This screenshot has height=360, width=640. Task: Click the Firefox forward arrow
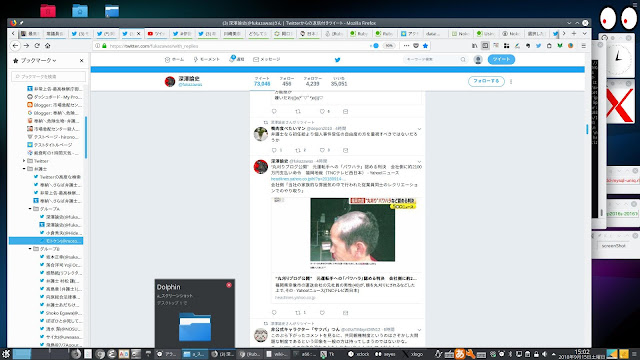click(x=26, y=46)
